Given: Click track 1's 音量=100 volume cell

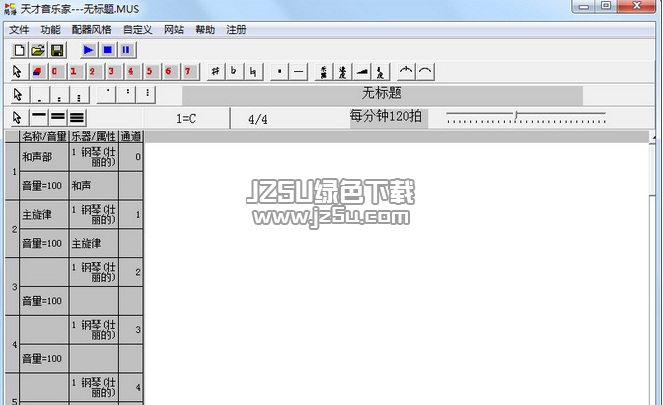Looking at the screenshot, I should pos(44,186).
